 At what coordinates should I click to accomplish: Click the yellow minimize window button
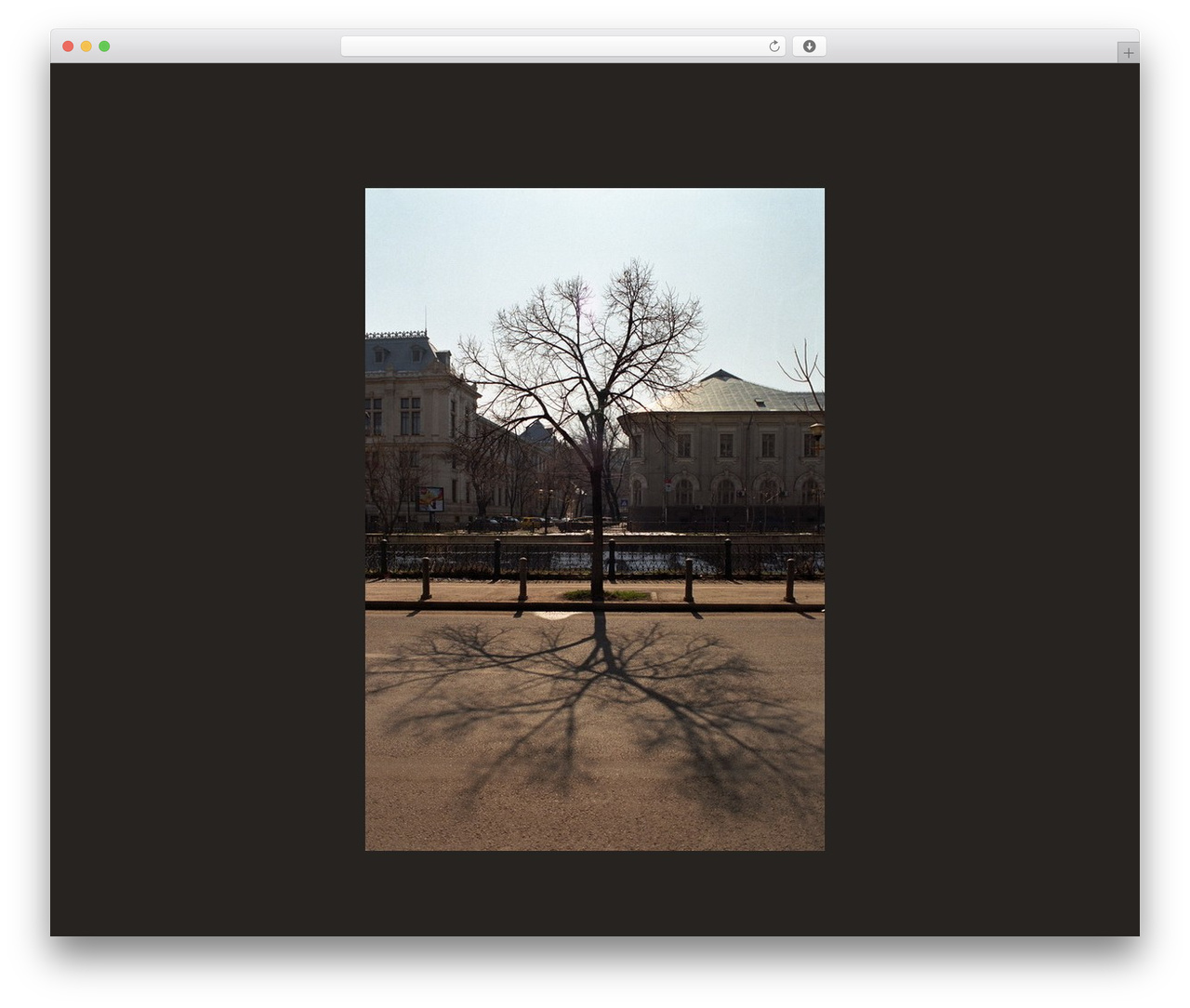tap(86, 46)
